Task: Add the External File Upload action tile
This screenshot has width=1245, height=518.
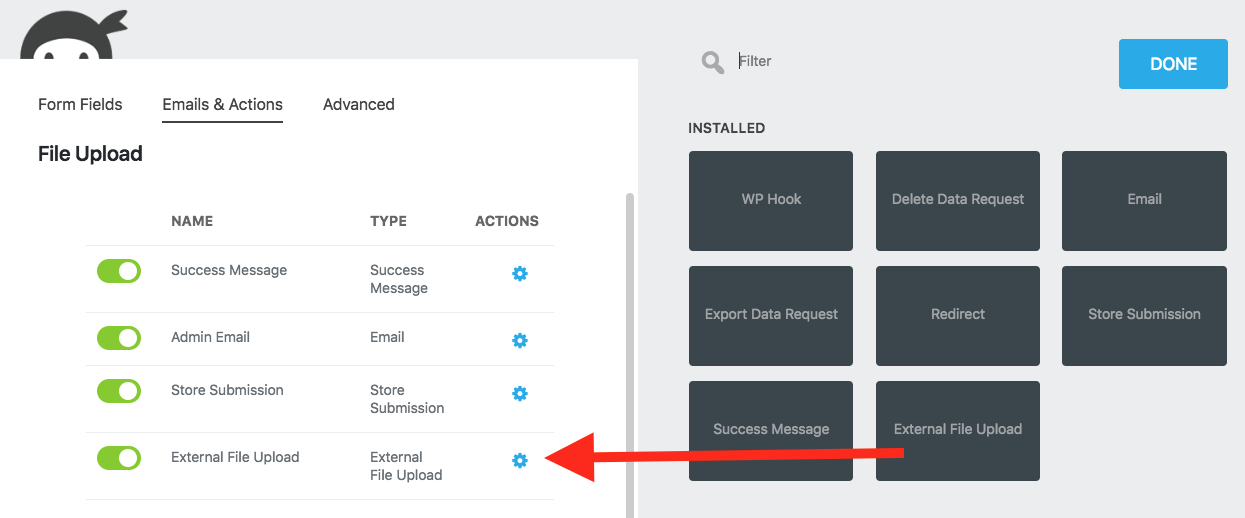Action: (x=958, y=430)
